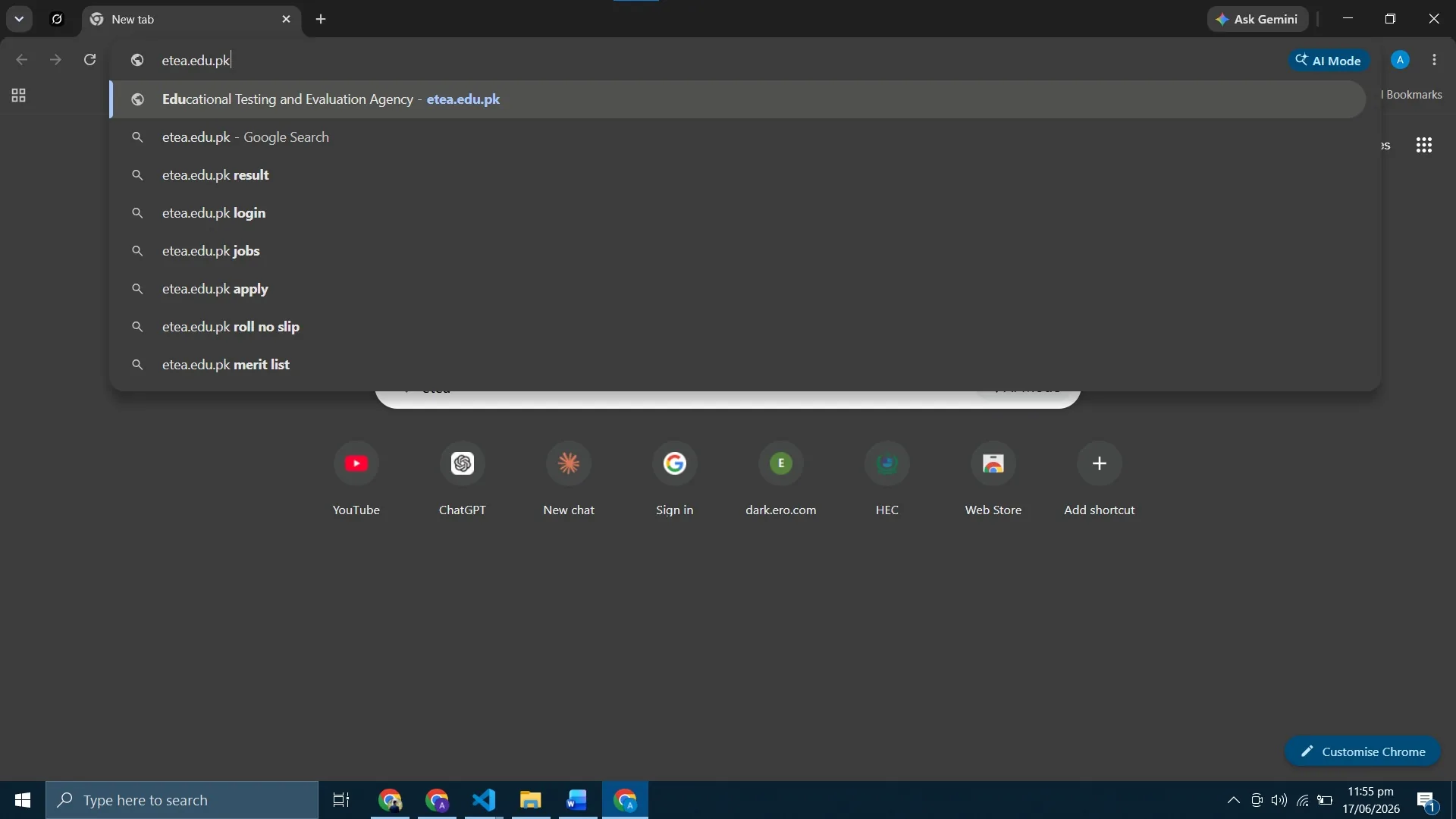Screen dimensions: 1456x819
Task: Open the tab search dropdown arrow
Action: click(x=19, y=19)
